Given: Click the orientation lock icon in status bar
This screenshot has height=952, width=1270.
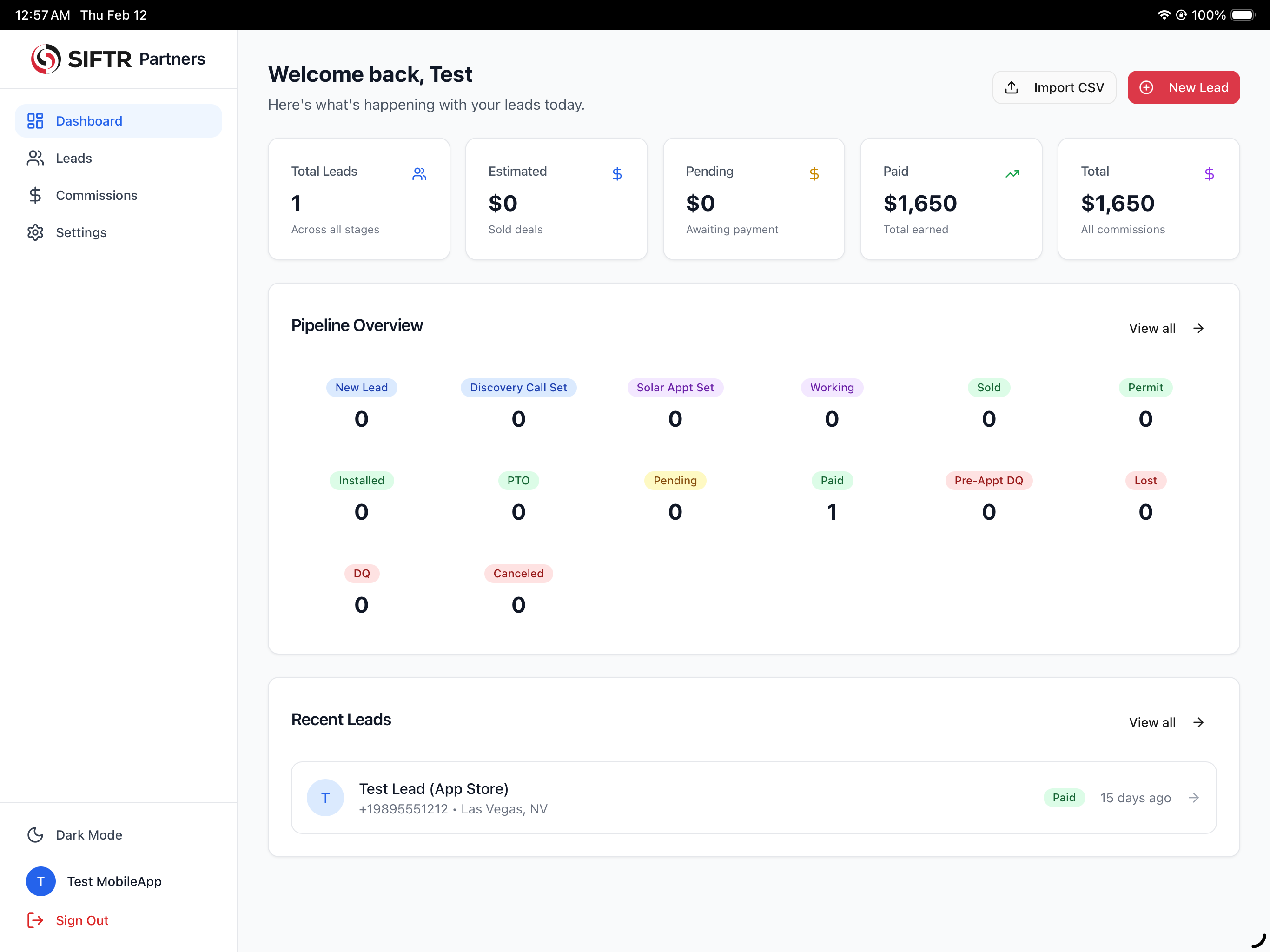Looking at the screenshot, I should (x=1181, y=15).
